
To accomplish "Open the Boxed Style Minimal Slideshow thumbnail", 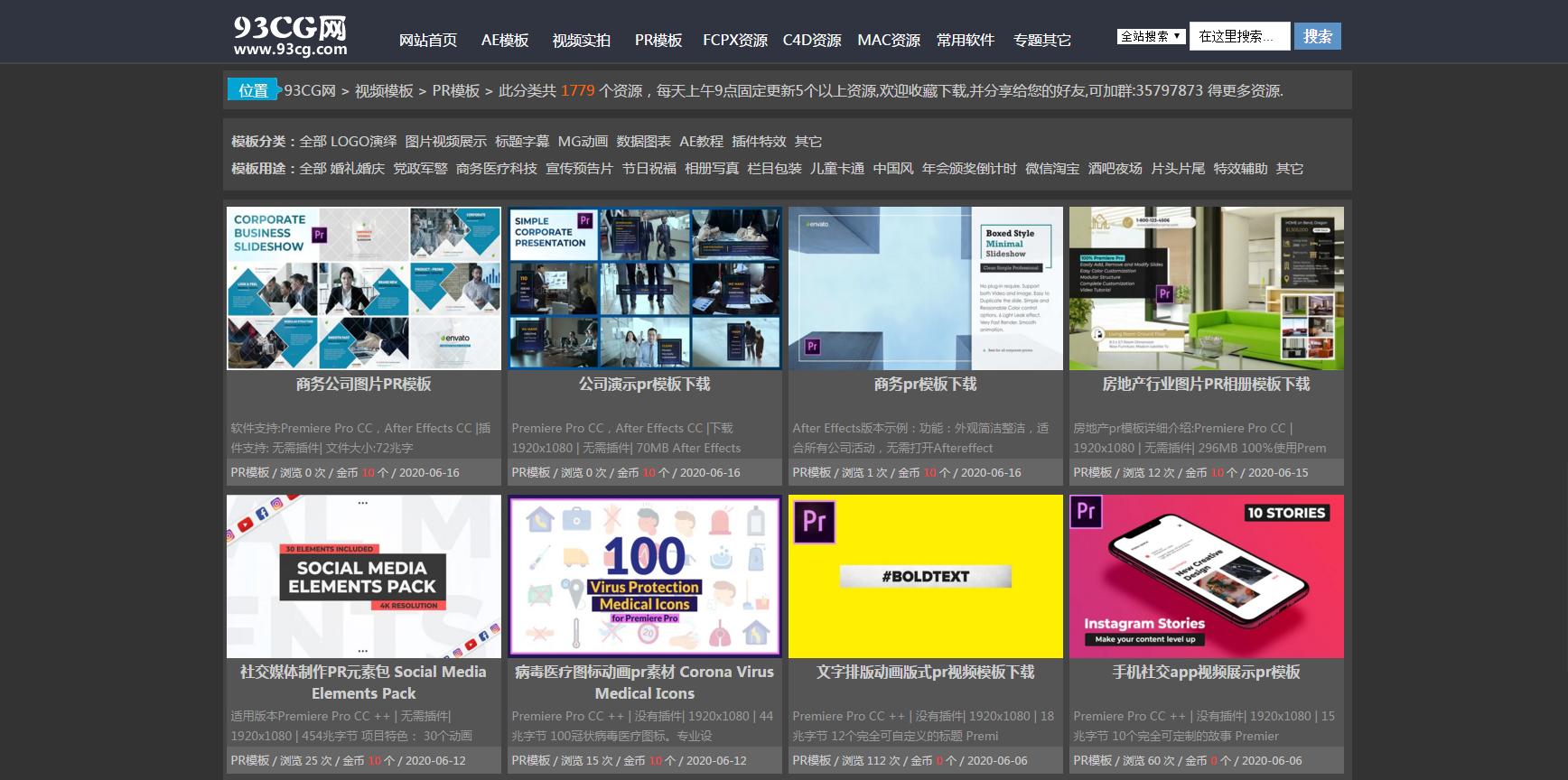I will (x=925, y=288).
